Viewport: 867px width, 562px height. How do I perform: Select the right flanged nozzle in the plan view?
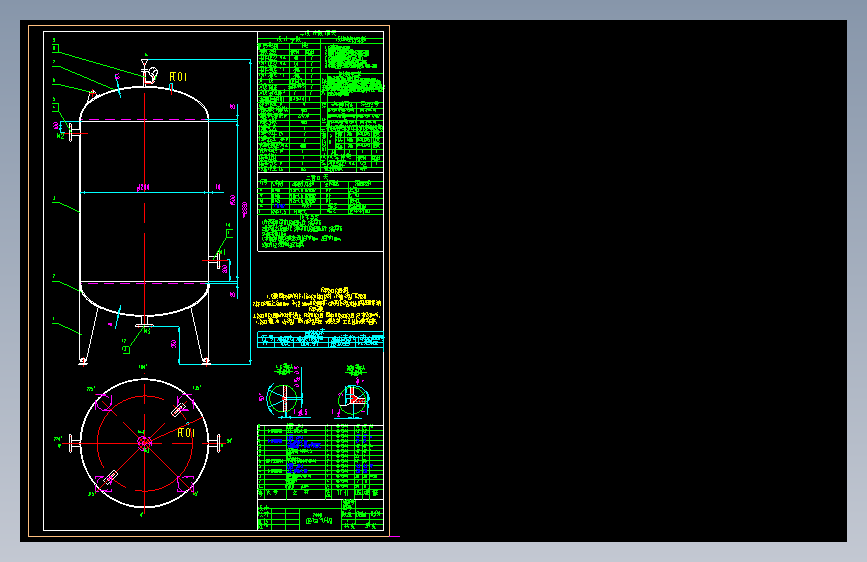tap(215, 443)
